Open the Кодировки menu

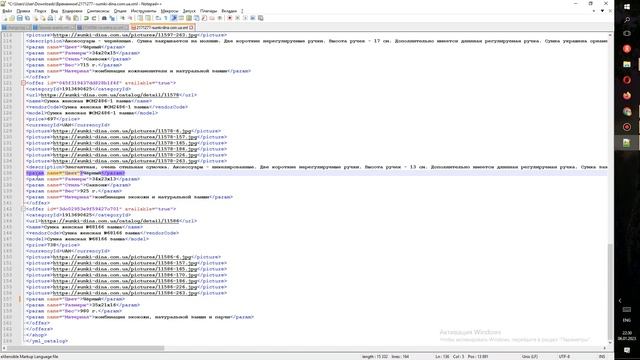[x=72, y=11]
